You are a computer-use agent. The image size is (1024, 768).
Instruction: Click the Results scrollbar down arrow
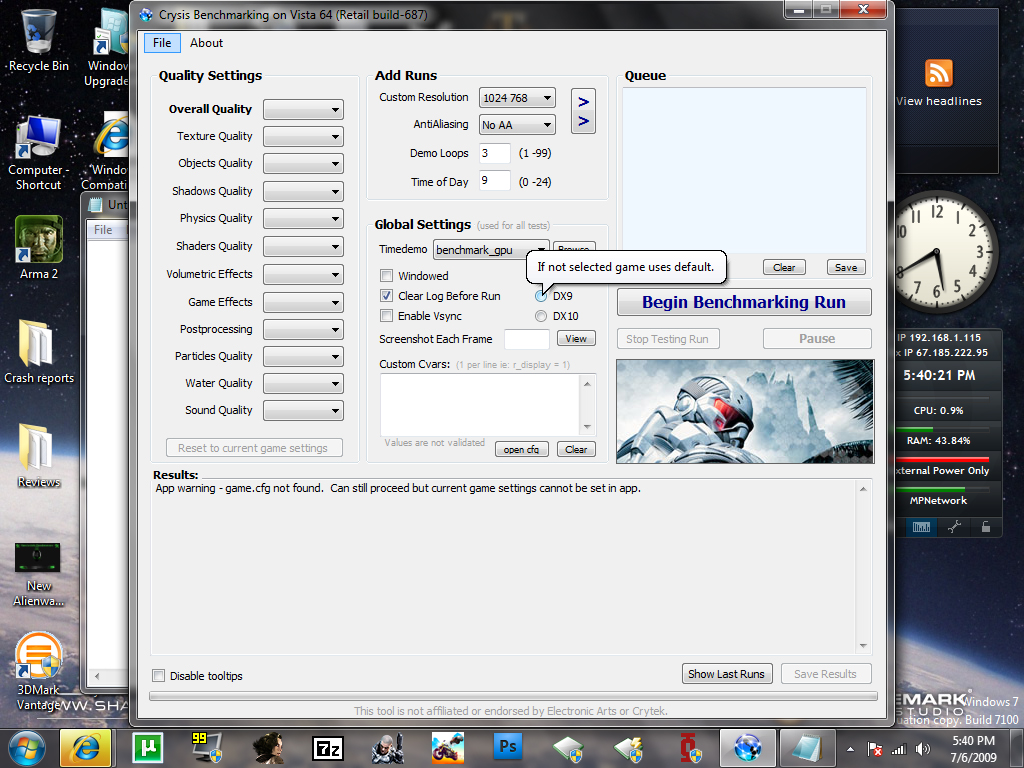coord(863,645)
